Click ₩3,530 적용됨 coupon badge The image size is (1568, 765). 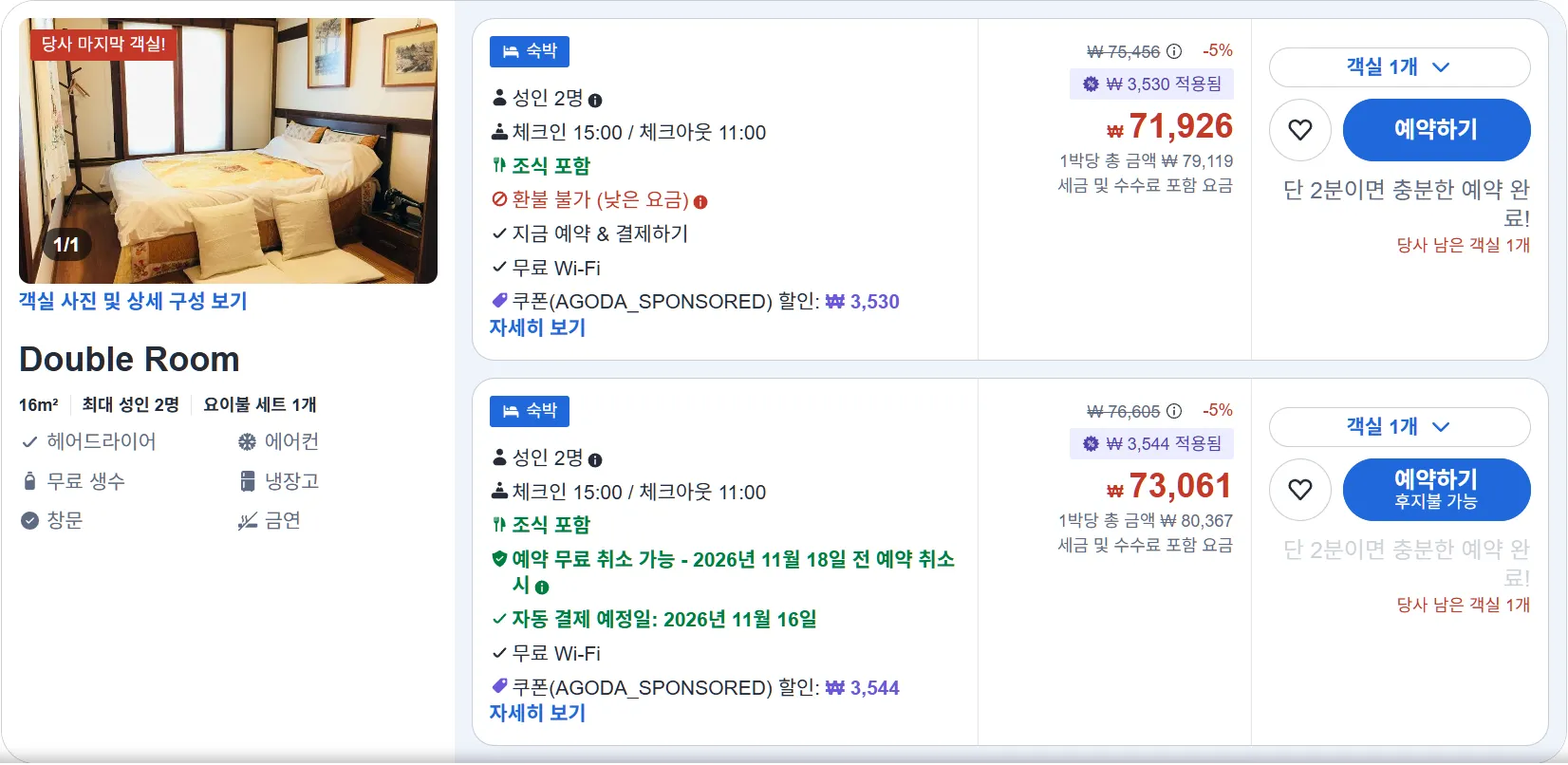coord(1151,84)
